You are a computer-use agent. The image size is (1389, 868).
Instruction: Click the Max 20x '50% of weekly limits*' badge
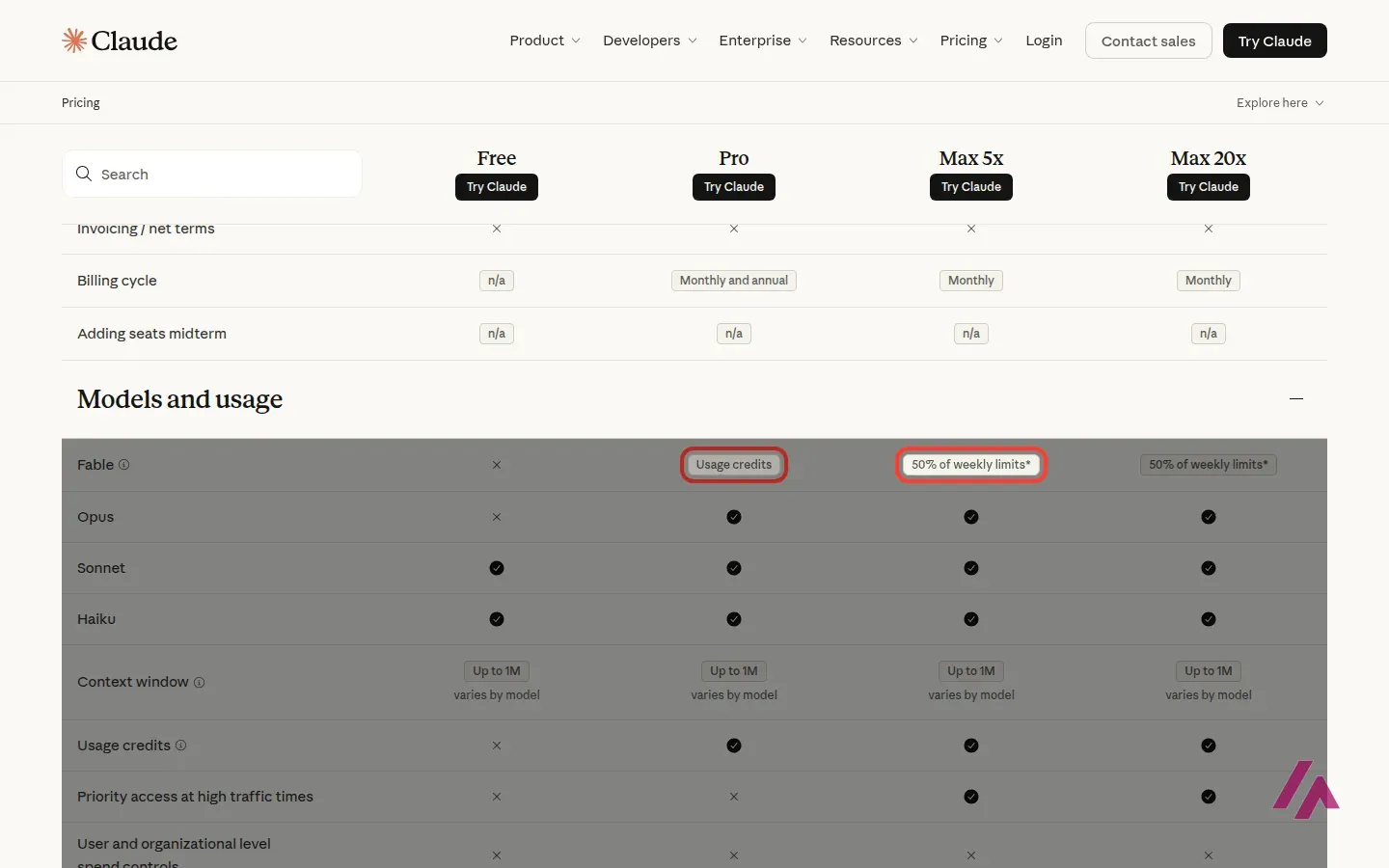[x=1209, y=465]
